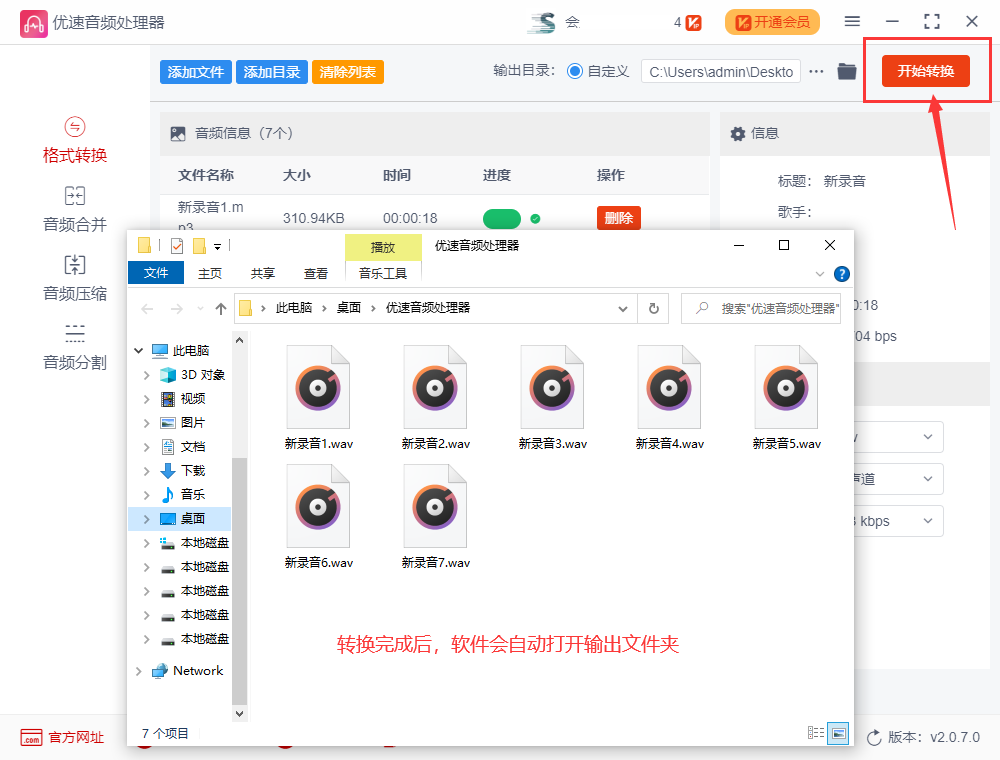Switch to the 查看 tab in Explorer
This screenshot has width=1000, height=760.
(x=316, y=272)
